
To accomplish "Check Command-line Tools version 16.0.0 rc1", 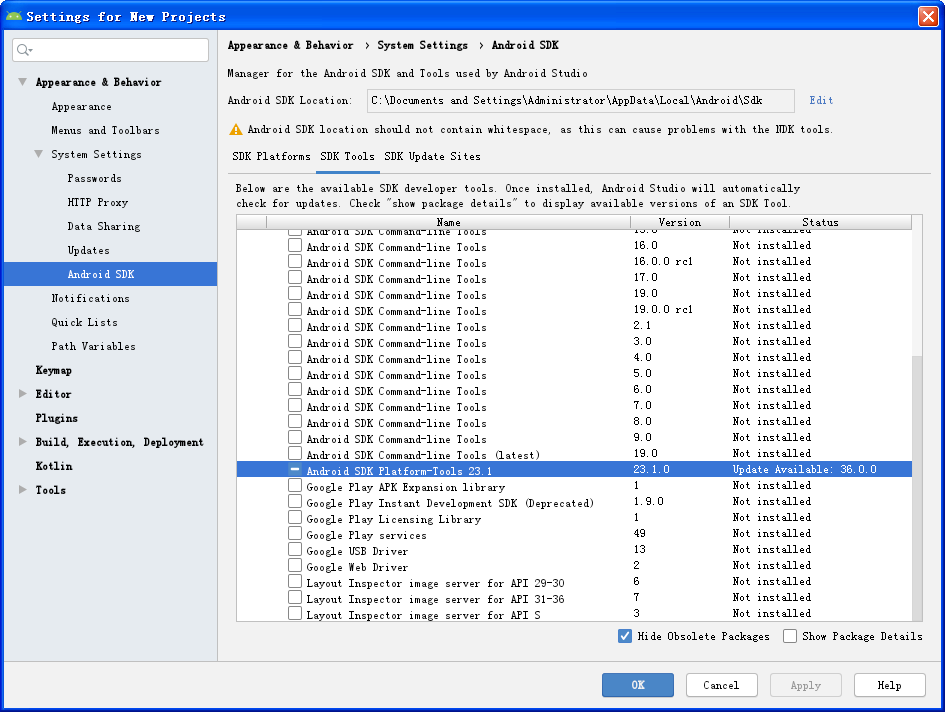I will (x=295, y=261).
